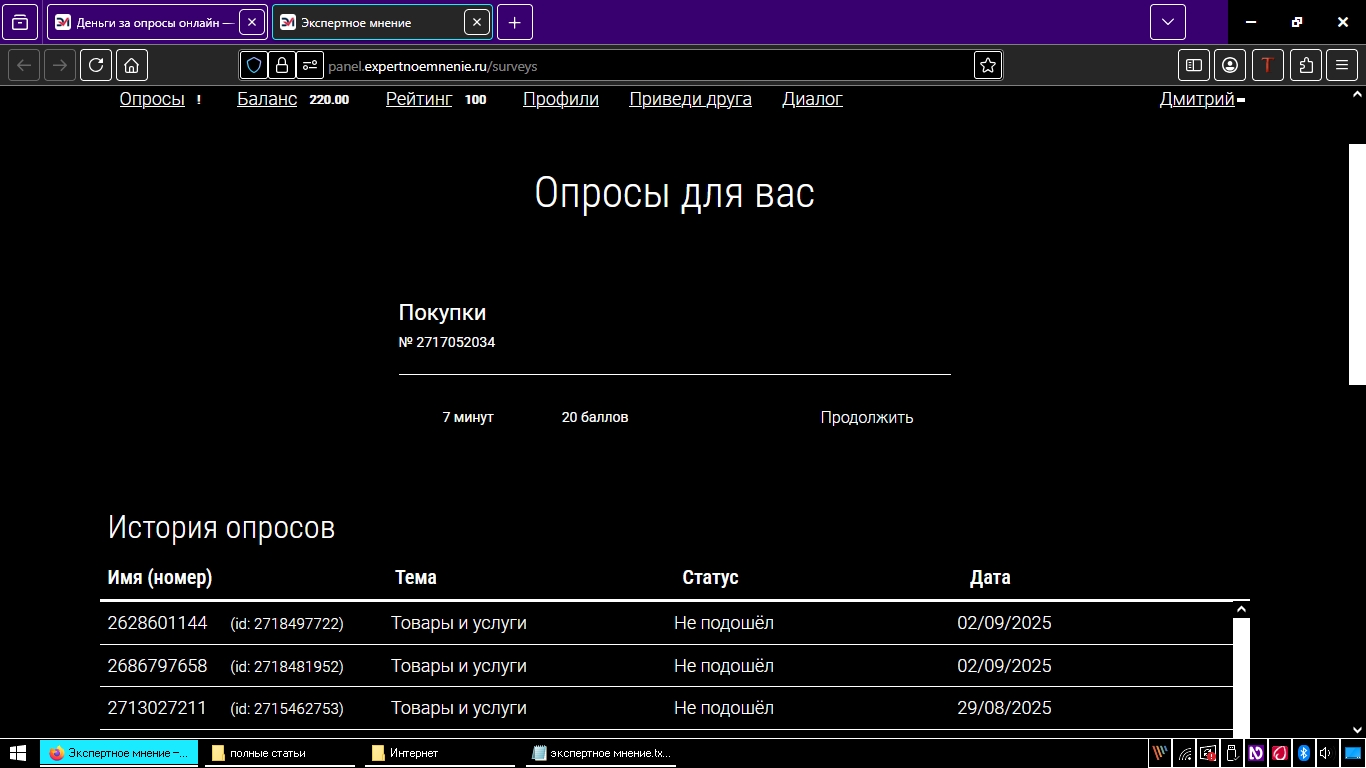Open Firefox View on the tab bar

pos(20,22)
